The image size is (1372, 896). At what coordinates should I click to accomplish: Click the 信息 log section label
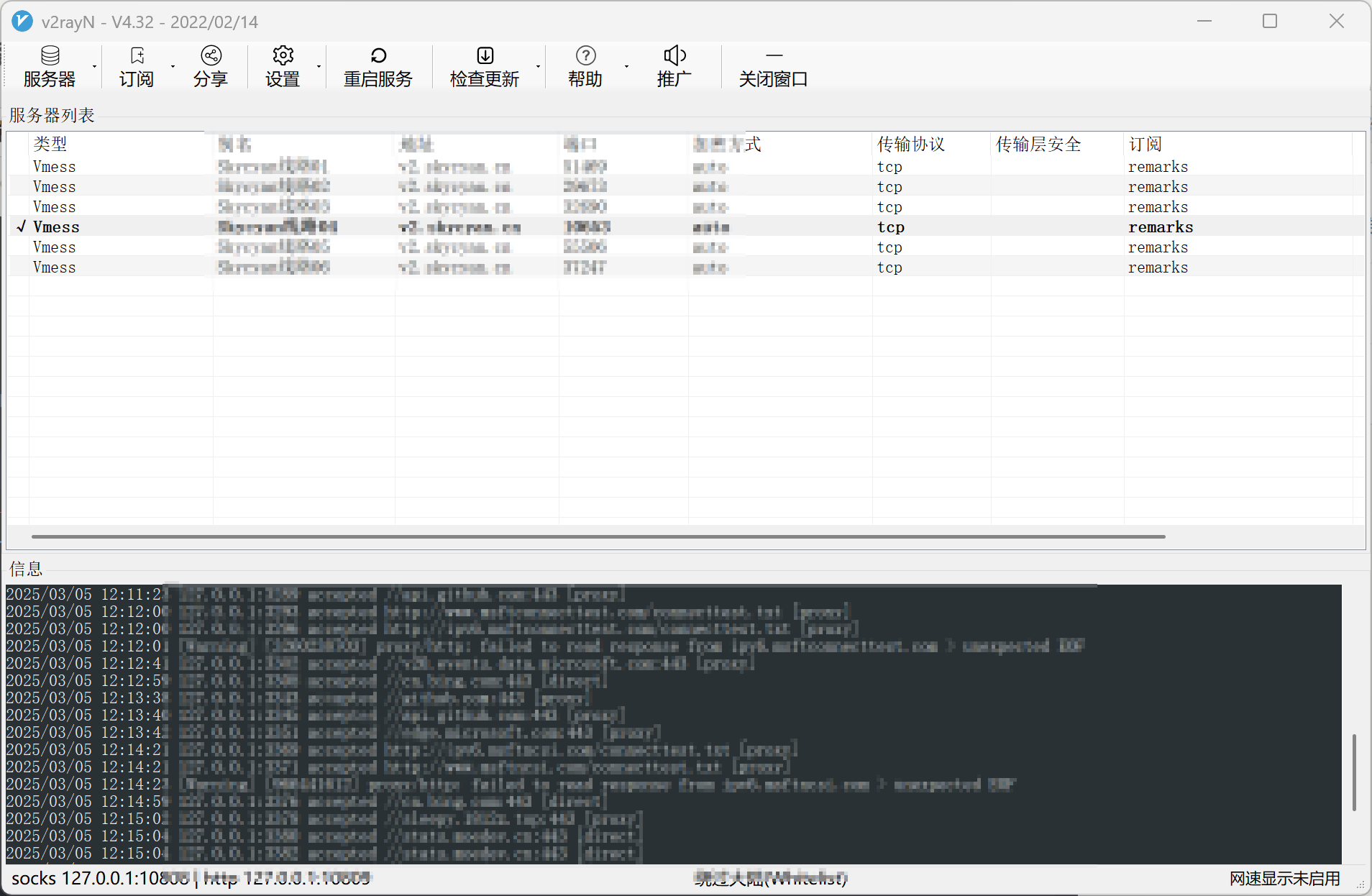click(x=26, y=569)
